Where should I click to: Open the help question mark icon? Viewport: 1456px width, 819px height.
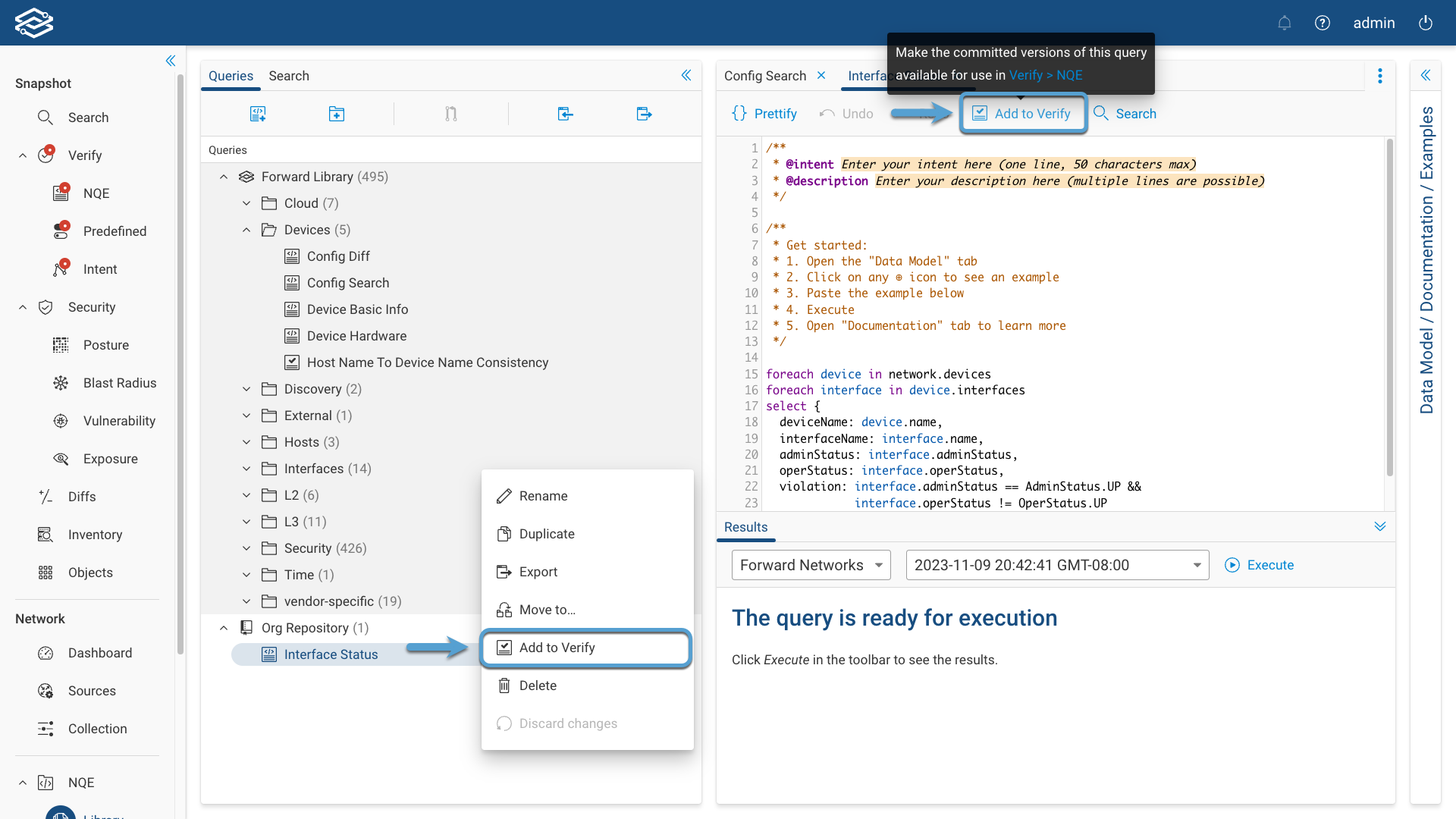(1323, 23)
